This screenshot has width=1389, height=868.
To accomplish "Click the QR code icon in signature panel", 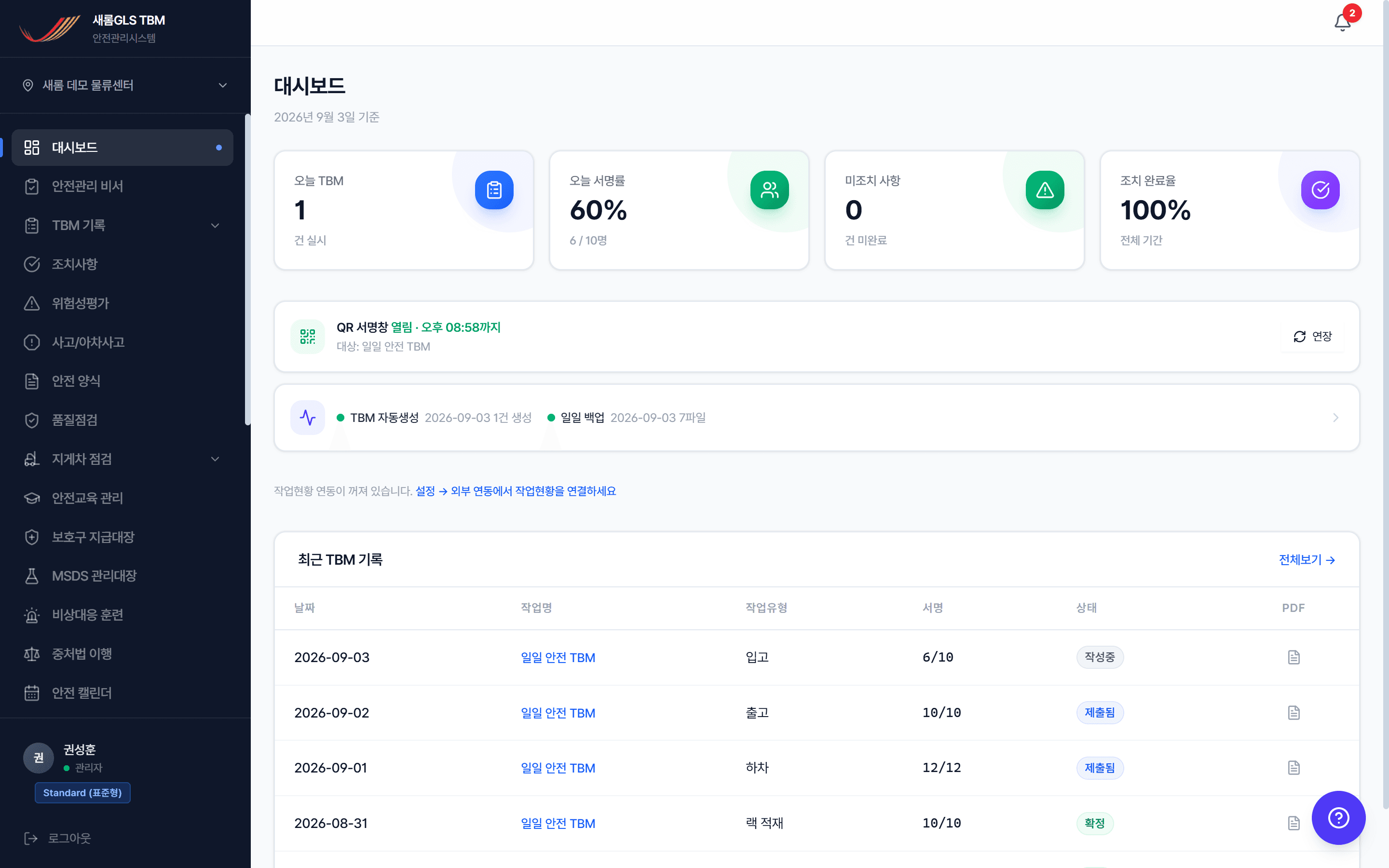I will 308,337.
